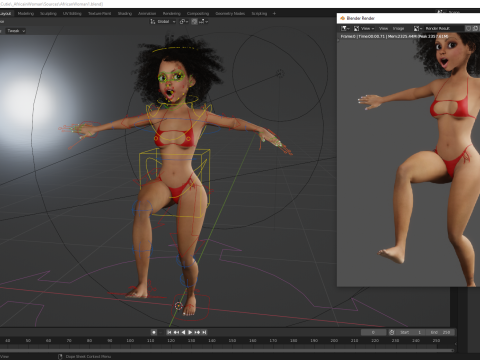The image size is (480, 360).
Task: Select the current frame number field
Action: pyautogui.click(x=373, y=332)
